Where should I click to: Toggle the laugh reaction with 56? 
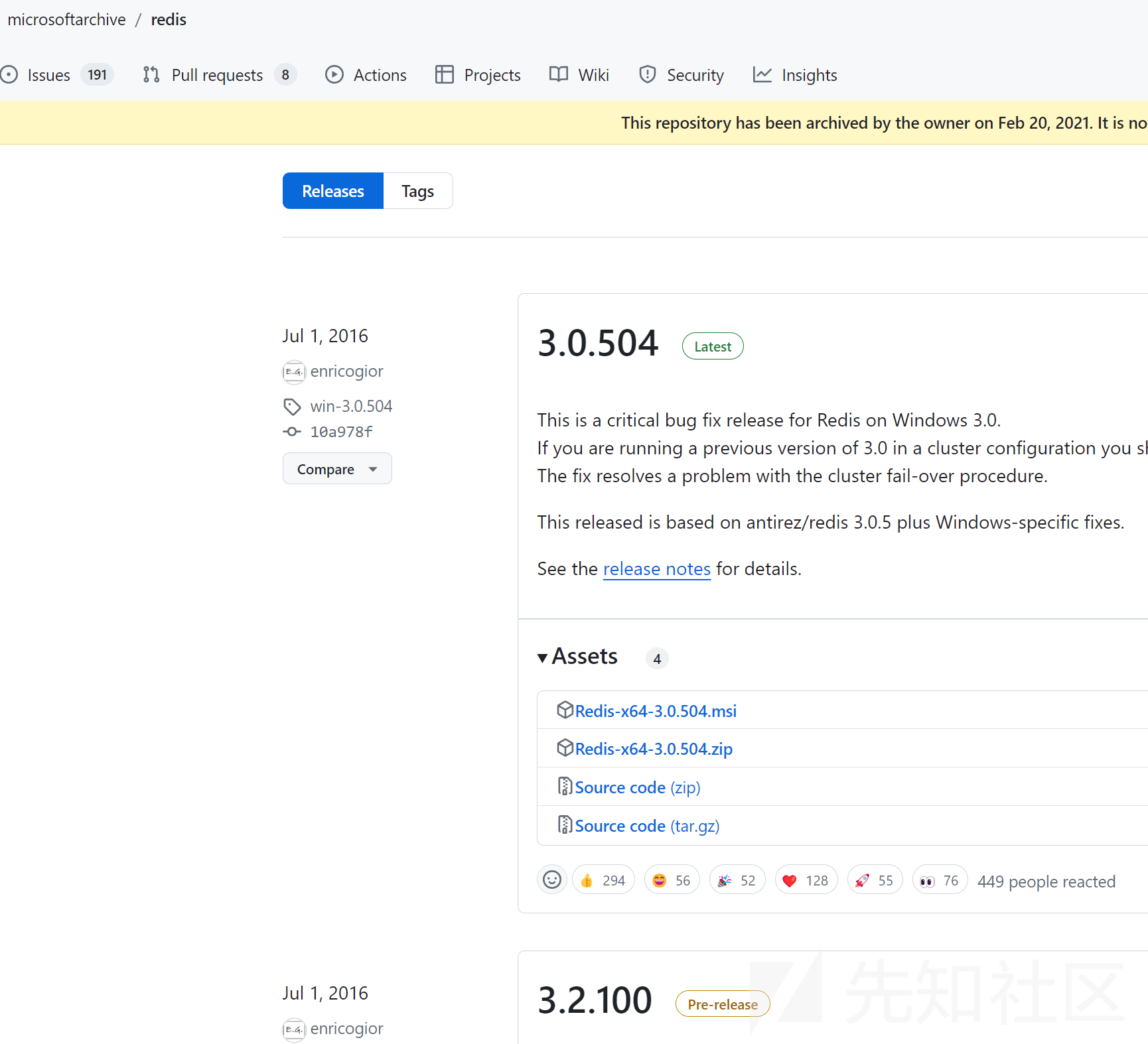point(672,880)
